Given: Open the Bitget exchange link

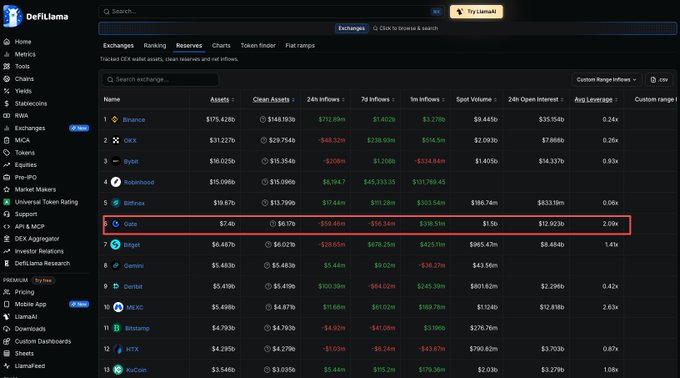Looking at the screenshot, I should pos(132,245).
